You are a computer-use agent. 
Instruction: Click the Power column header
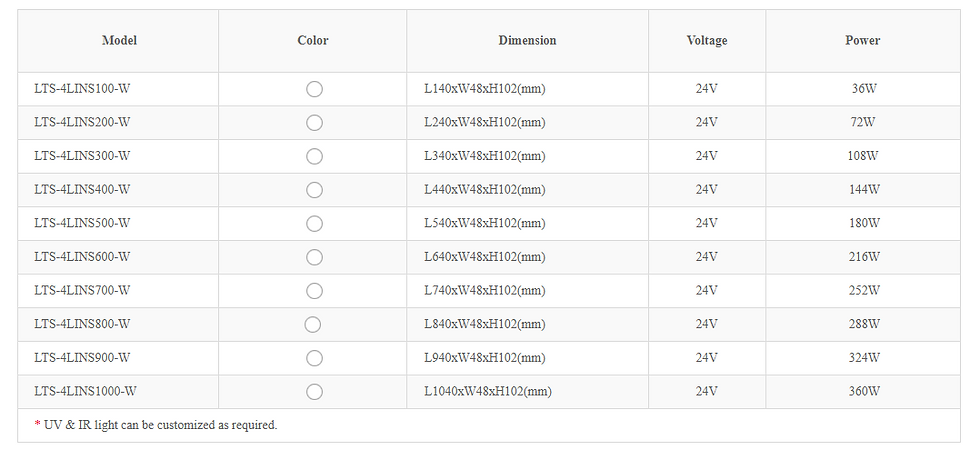point(862,41)
